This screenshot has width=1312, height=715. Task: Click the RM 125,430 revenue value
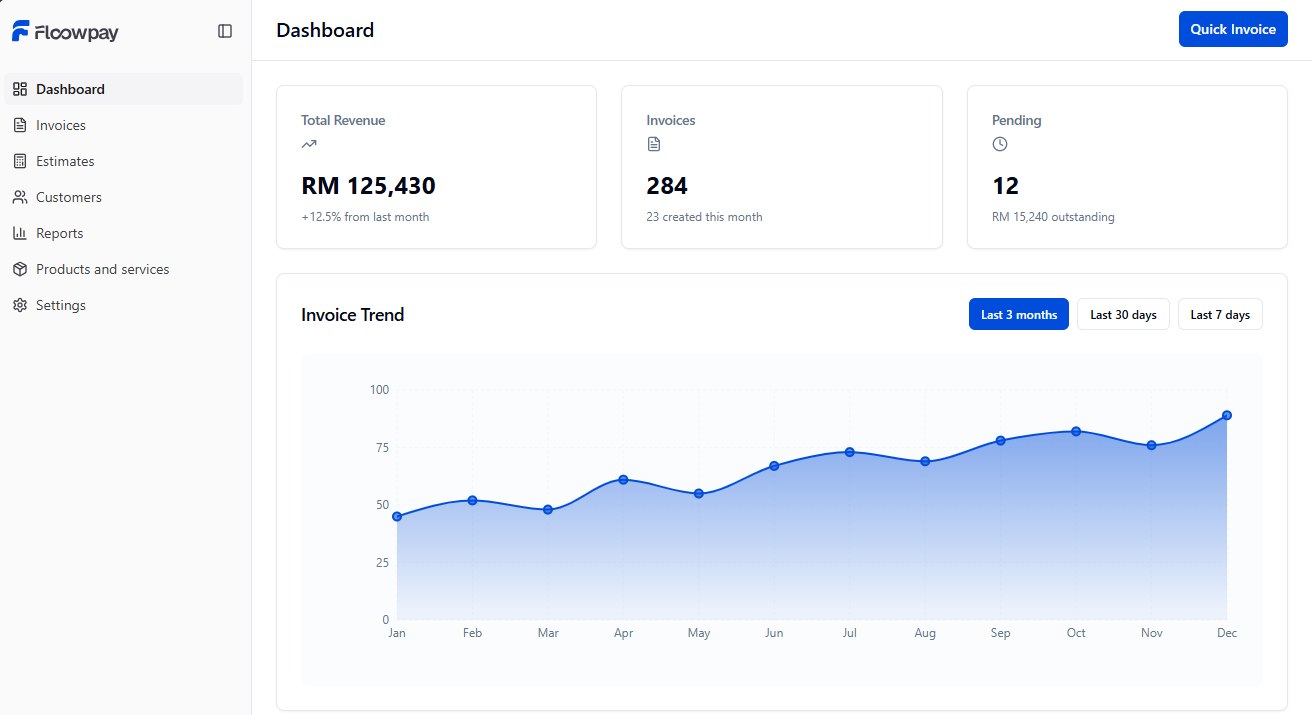368,186
